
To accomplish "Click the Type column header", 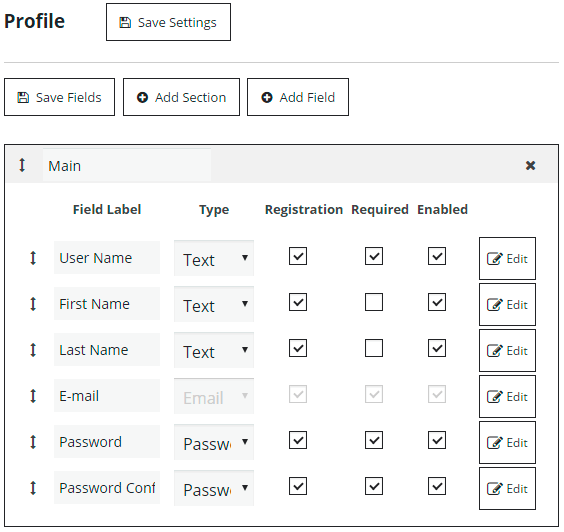I will coord(214,210).
